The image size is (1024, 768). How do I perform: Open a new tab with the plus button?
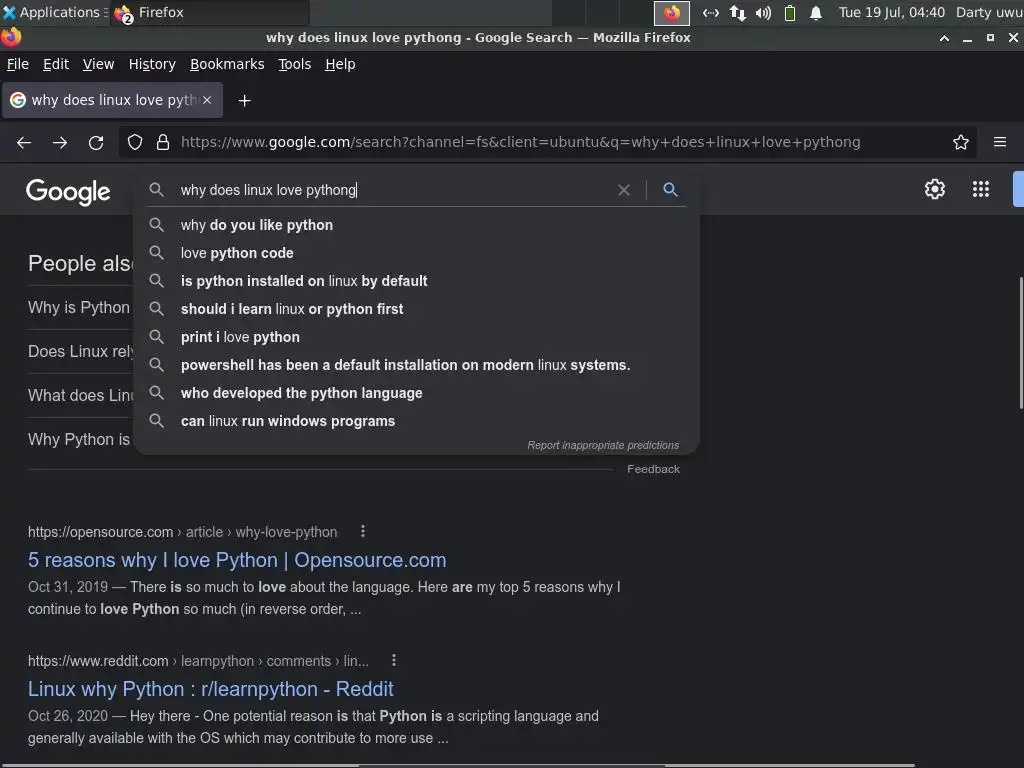pyautogui.click(x=244, y=101)
